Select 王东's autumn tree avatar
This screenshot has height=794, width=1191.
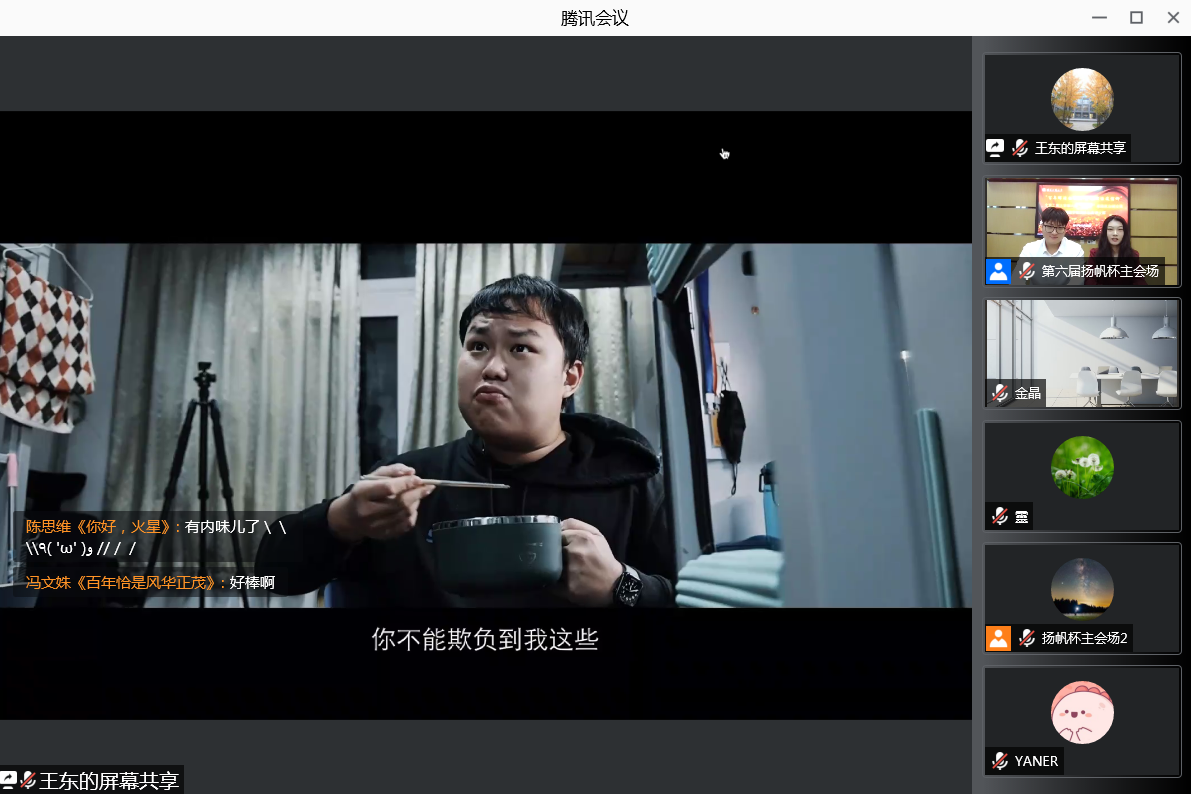coord(1082,99)
